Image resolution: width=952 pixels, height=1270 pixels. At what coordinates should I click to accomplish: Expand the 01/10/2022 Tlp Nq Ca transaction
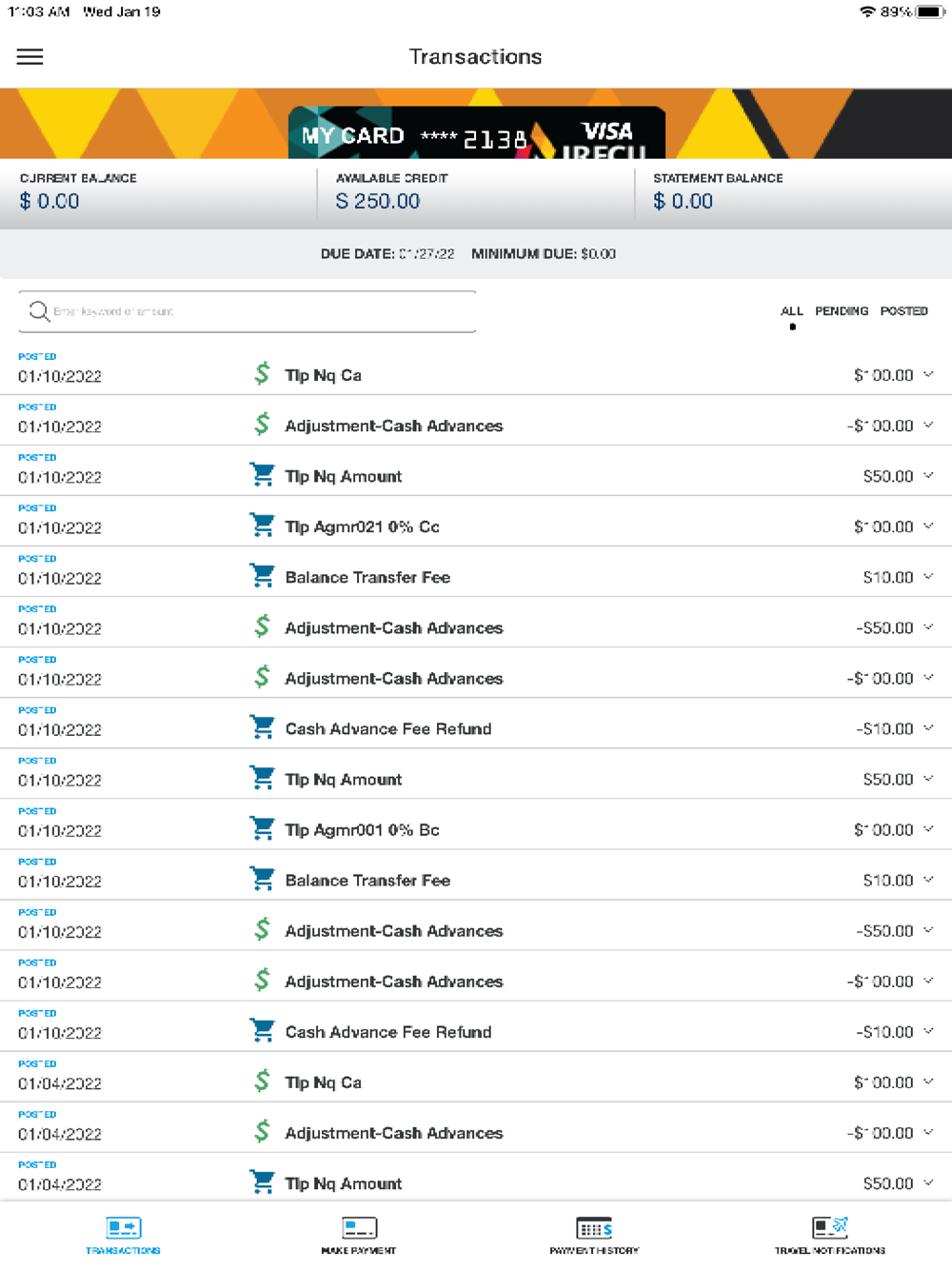(928, 374)
